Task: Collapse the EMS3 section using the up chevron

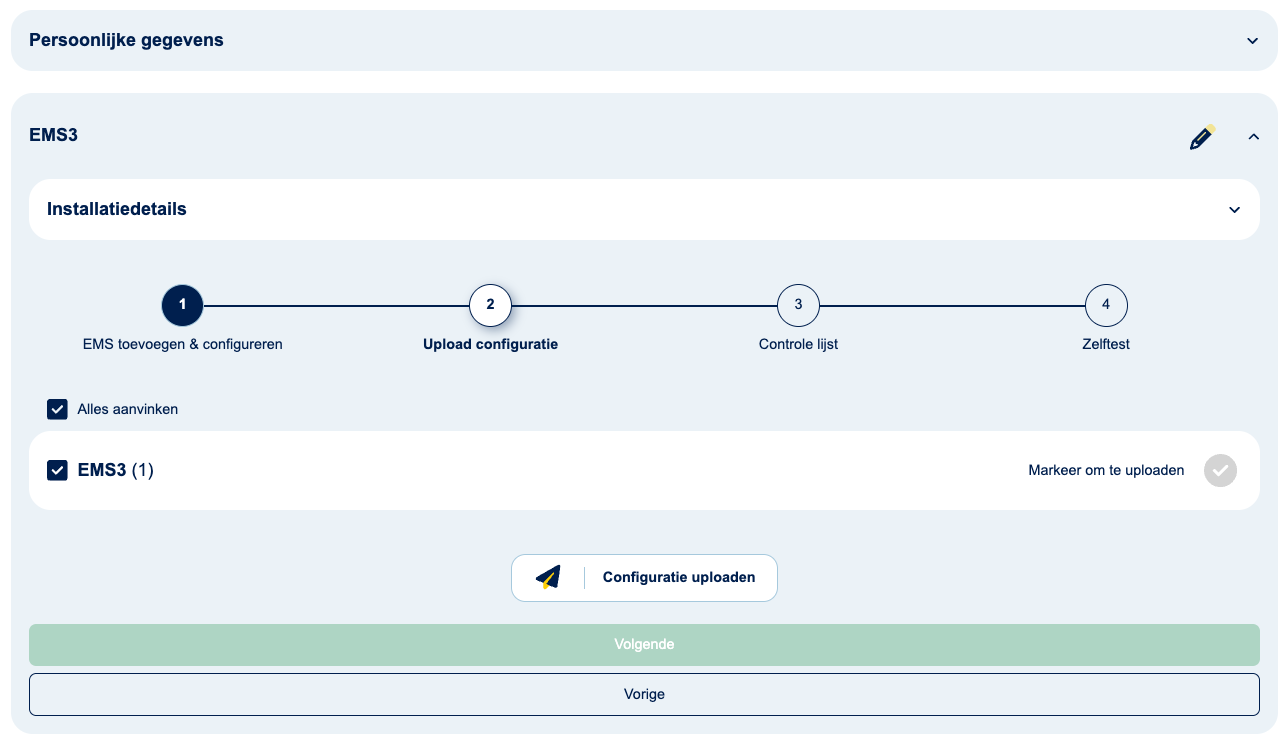Action: 1253,137
